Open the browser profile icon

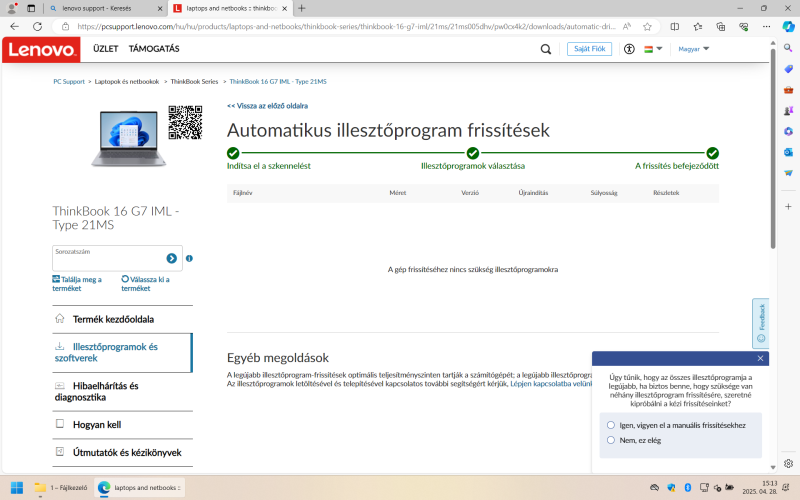click(x=12, y=8)
